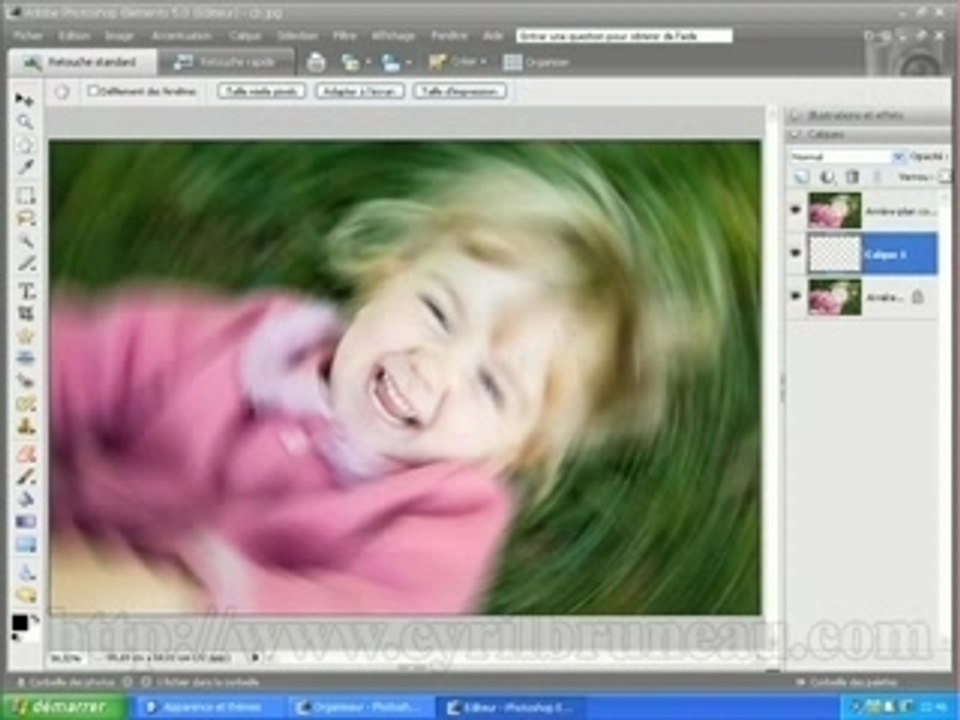Select the Eyedropper tool

(x=24, y=167)
